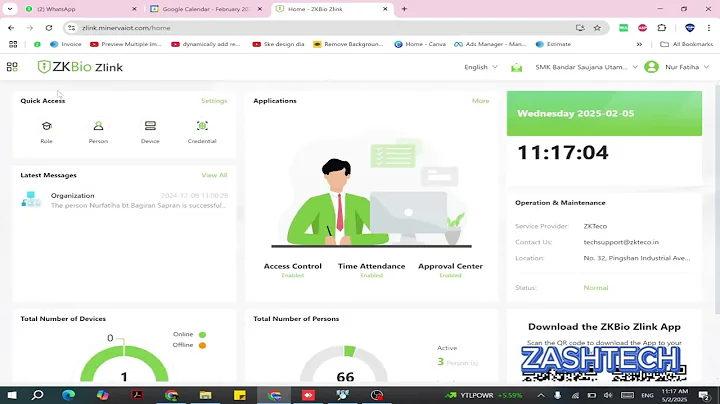The image size is (720, 404).
Task: Click the page vertical scrollbar
Action: tap(717, 200)
